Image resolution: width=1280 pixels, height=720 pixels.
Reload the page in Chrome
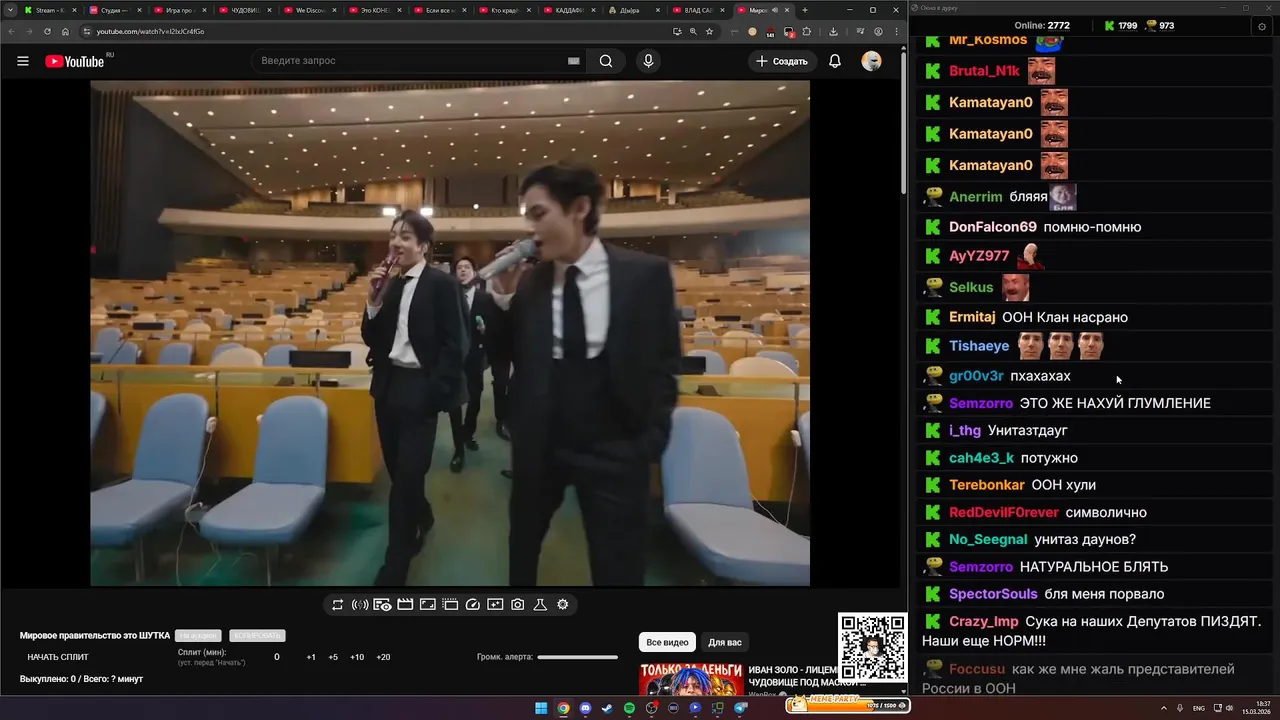[47, 31]
